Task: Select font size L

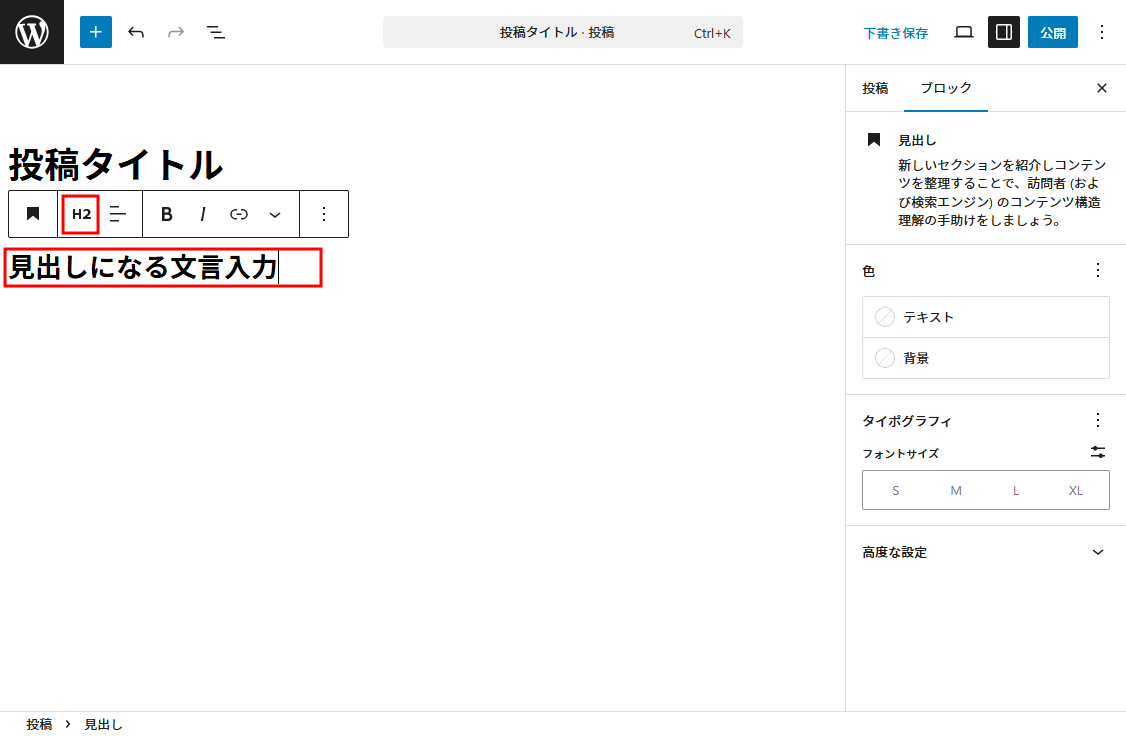Action: 1015,490
